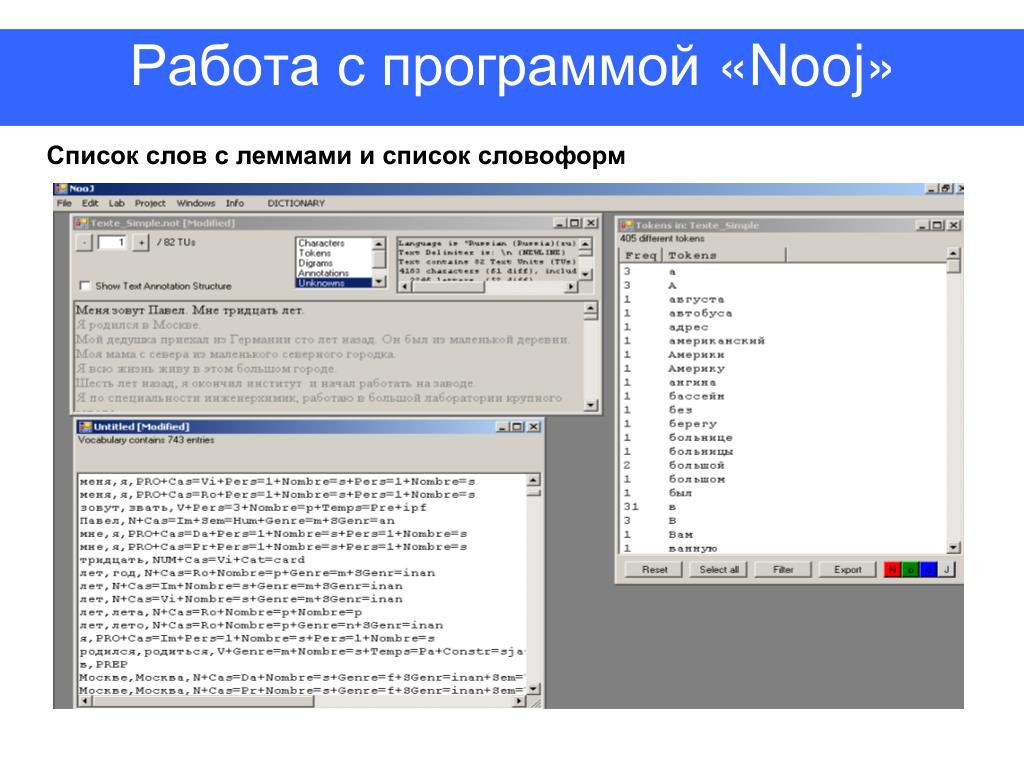Minimize the Texte_Simple.not text window

[x=560, y=223]
